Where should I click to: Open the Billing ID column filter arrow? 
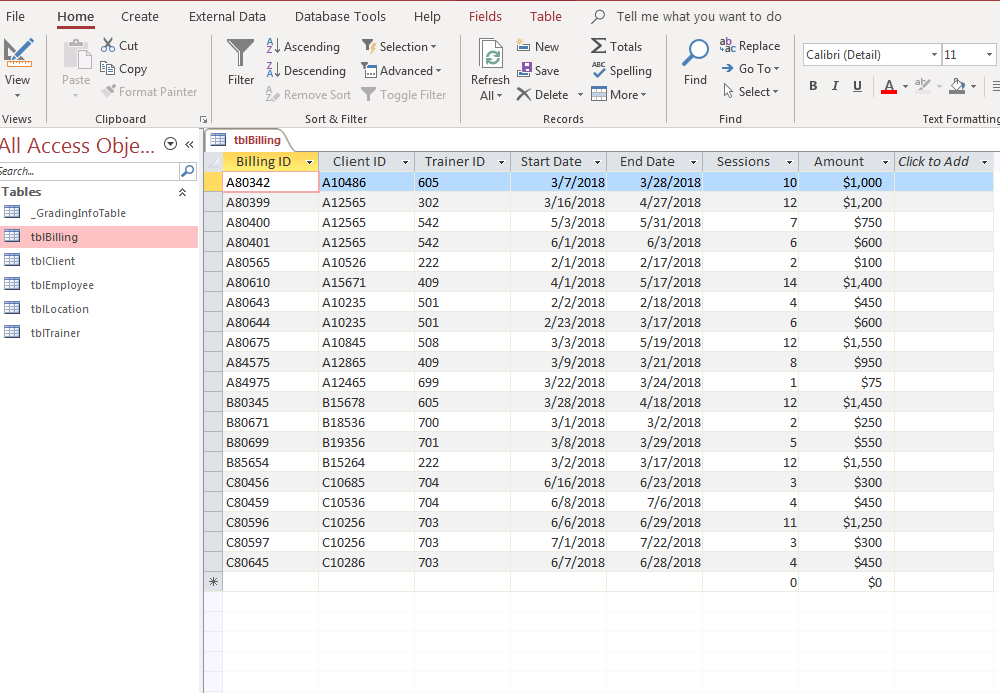(x=309, y=161)
